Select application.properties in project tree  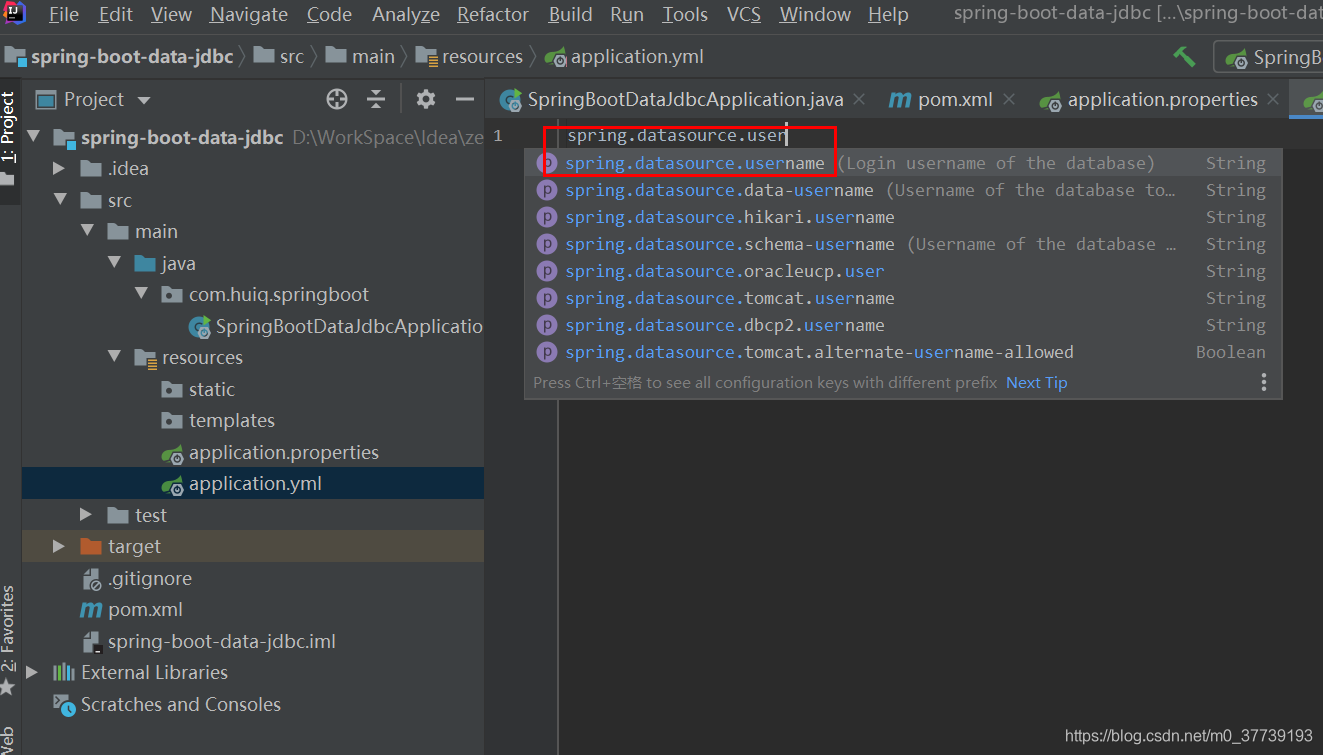tap(270, 452)
